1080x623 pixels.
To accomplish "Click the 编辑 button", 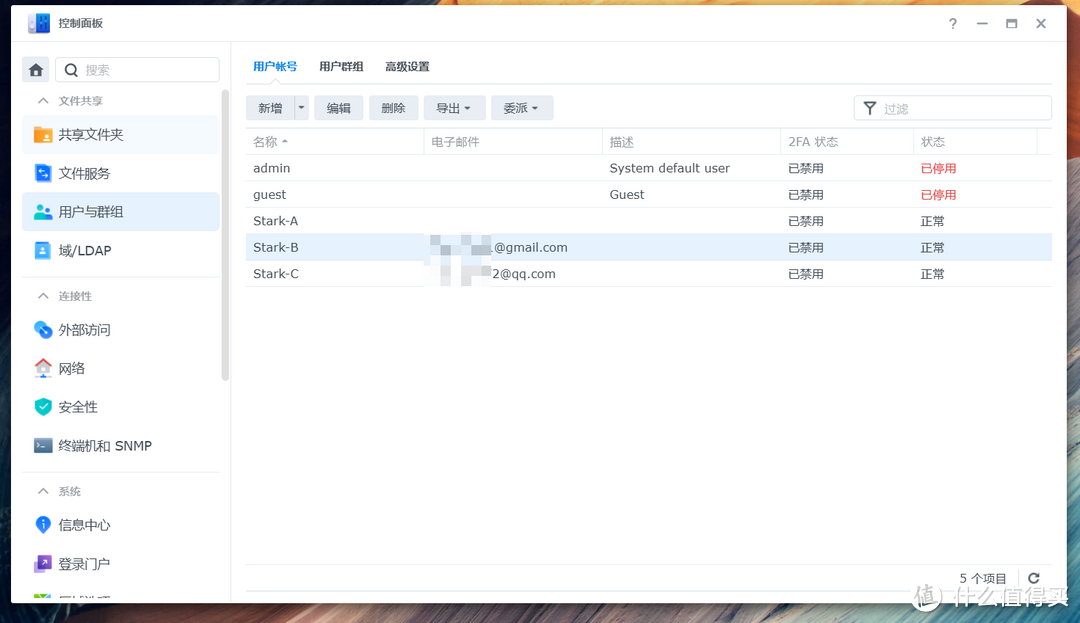I will (338, 107).
